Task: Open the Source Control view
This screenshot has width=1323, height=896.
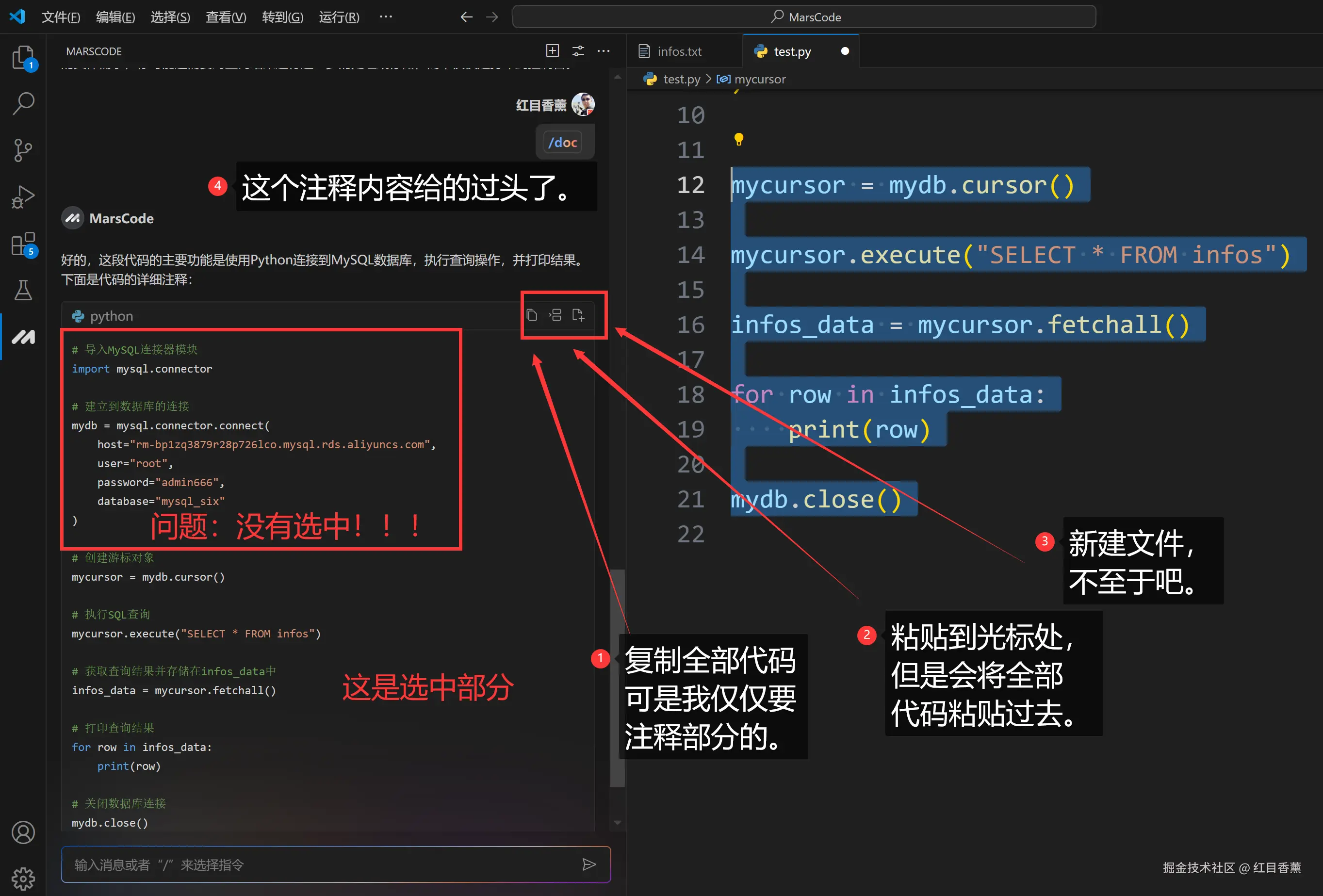Action: pyautogui.click(x=23, y=150)
